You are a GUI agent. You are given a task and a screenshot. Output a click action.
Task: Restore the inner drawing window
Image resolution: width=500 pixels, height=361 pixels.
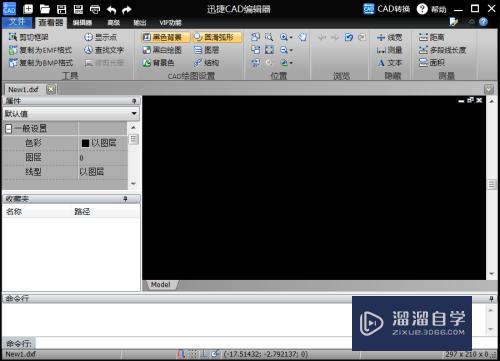pyautogui.click(x=470, y=100)
